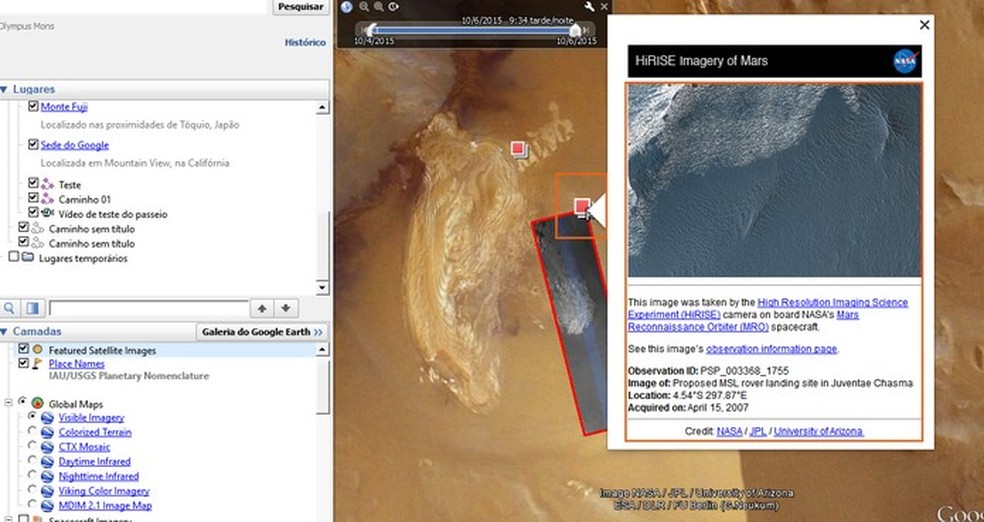The width and height of the screenshot is (984, 522).
Task: Click the globe icon beside MDIM 2.1 Image Map
Action: 48,506
